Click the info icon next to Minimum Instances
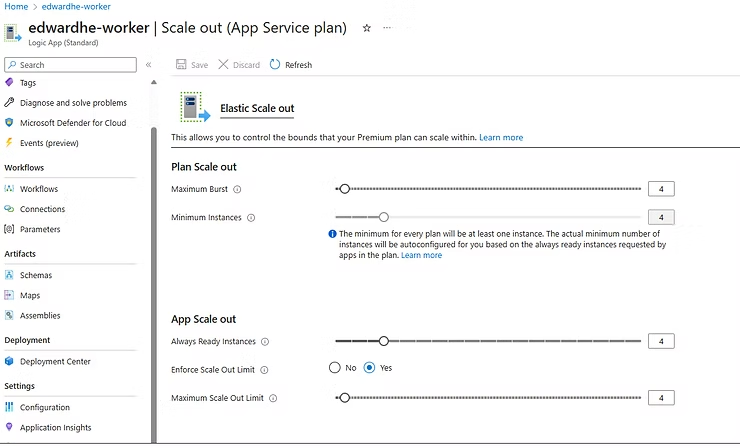This screenshot has width=740, height=448. point(251,218)
